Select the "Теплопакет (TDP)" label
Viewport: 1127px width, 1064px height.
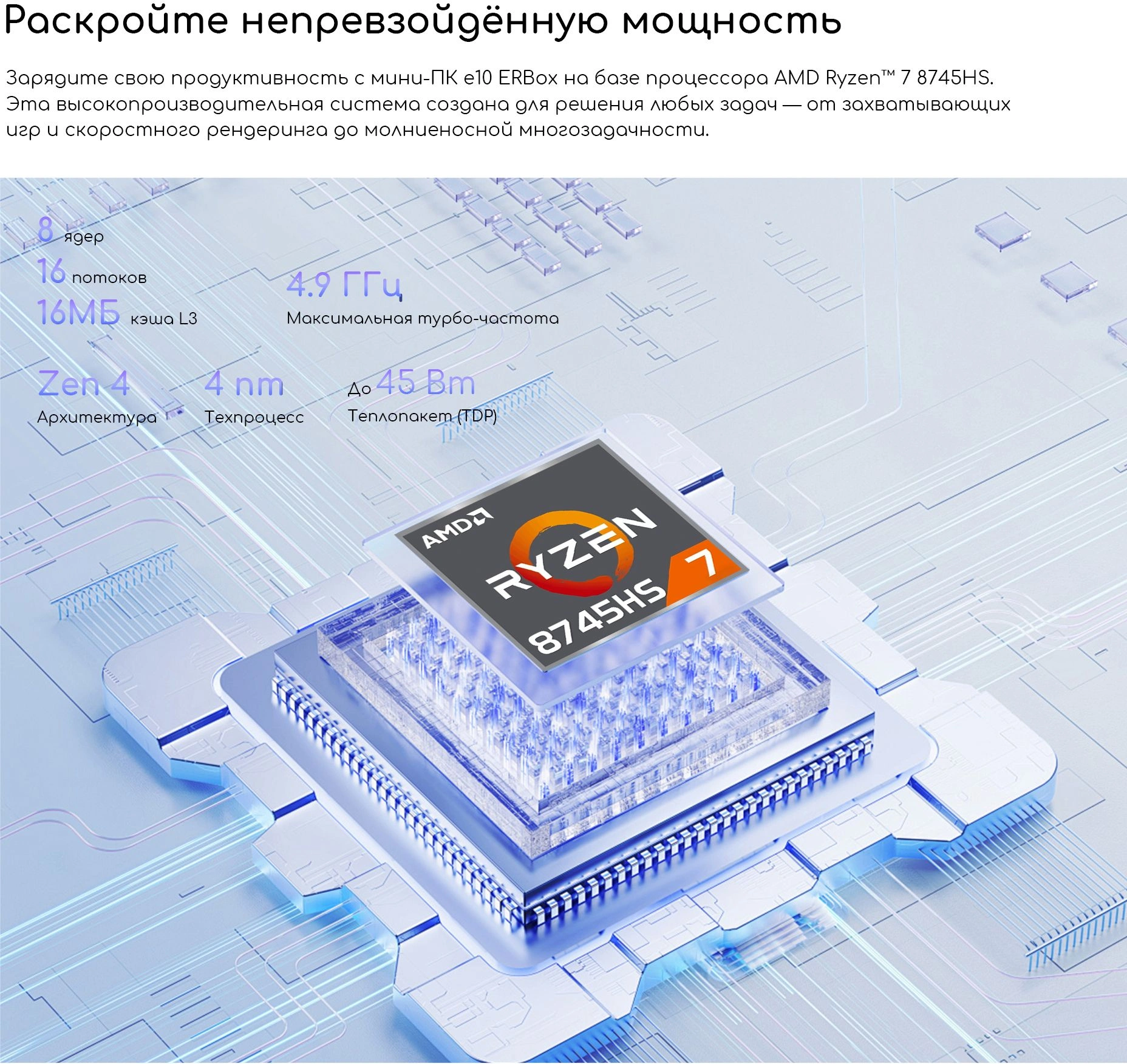(422, 416)
